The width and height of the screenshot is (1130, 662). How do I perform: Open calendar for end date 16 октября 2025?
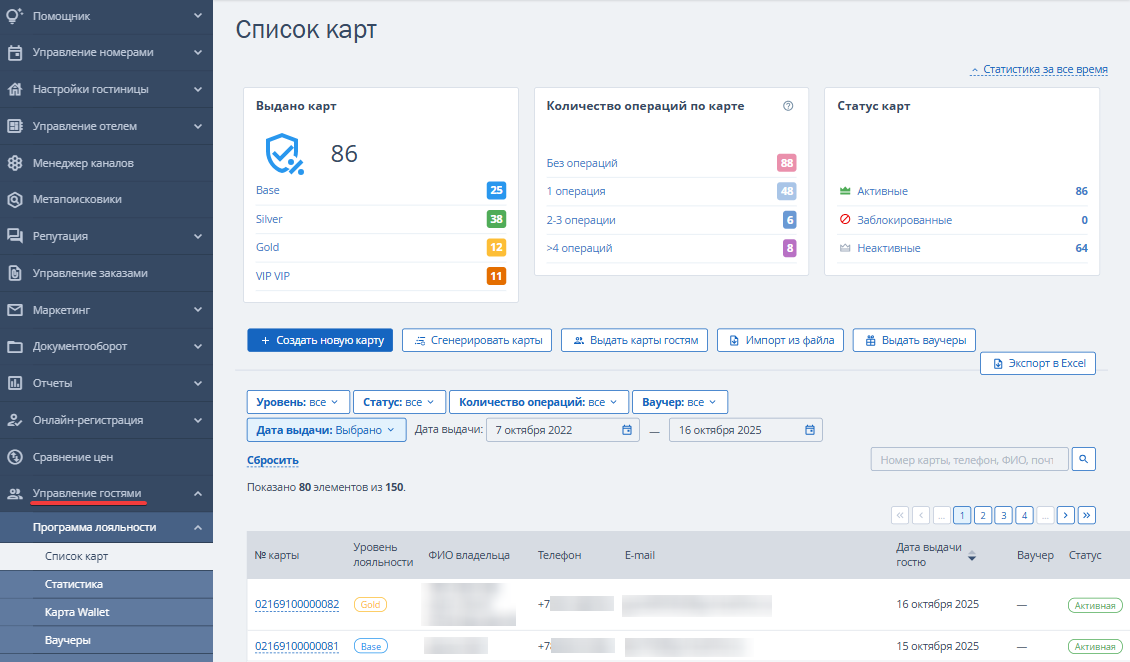[809, 430]
